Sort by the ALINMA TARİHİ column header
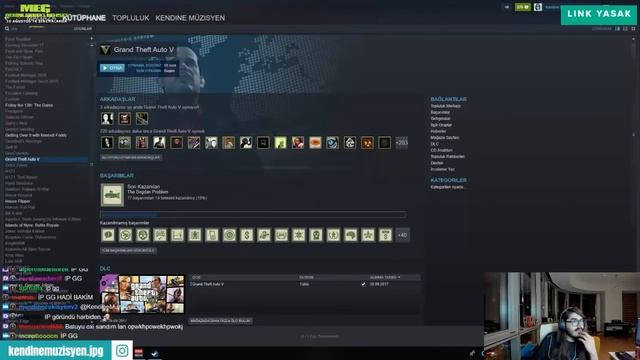This screenshot has width=640, height=360. click(x=385, y=277)
